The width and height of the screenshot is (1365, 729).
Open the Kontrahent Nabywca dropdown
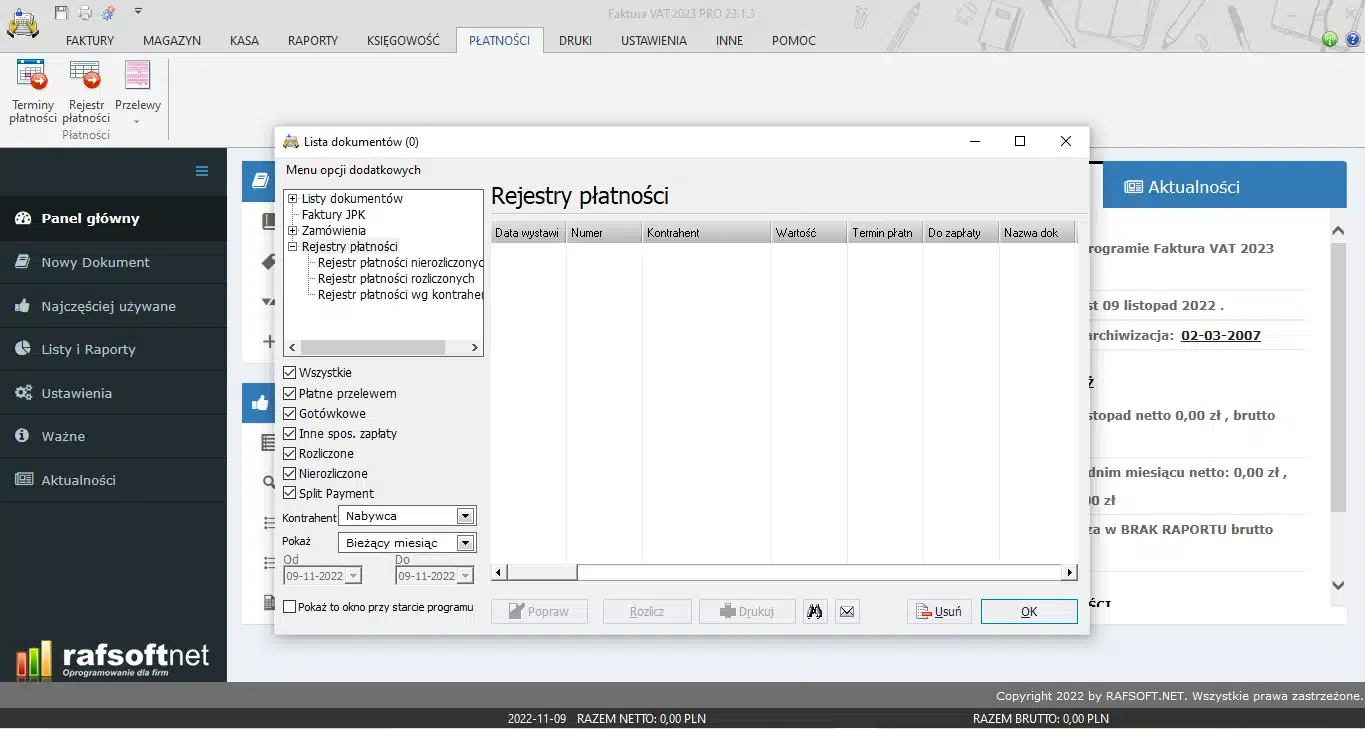tap(464, 515)
